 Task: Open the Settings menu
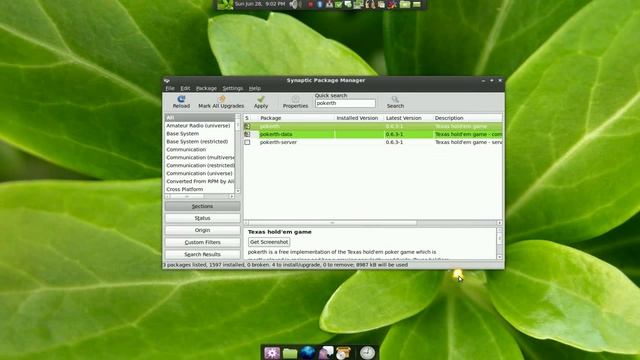[233, 88]
